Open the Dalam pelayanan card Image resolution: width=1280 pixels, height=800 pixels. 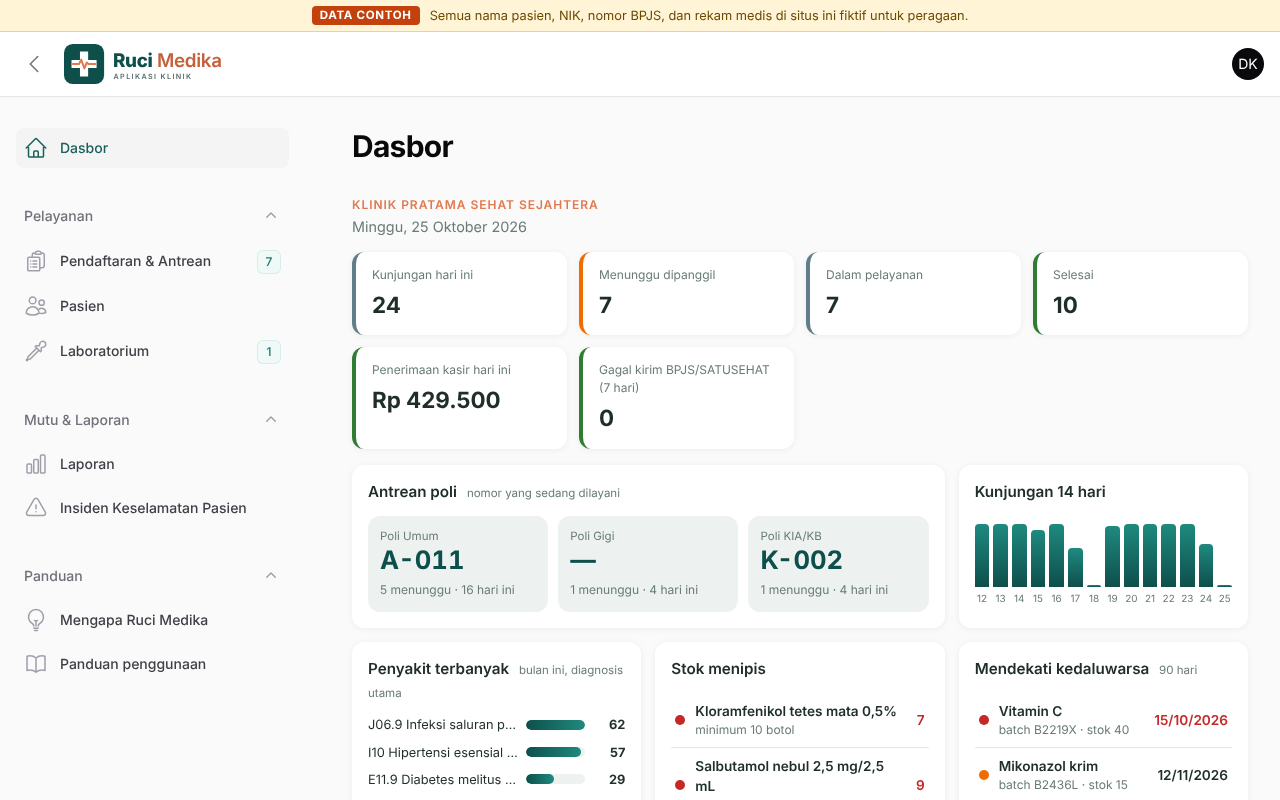point(914,293)
